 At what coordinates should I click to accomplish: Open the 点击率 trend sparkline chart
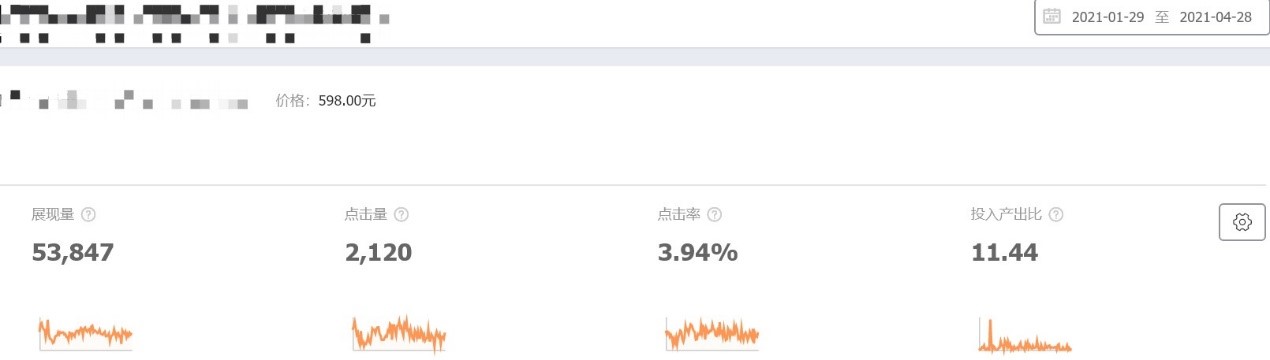tap(712, 333)
